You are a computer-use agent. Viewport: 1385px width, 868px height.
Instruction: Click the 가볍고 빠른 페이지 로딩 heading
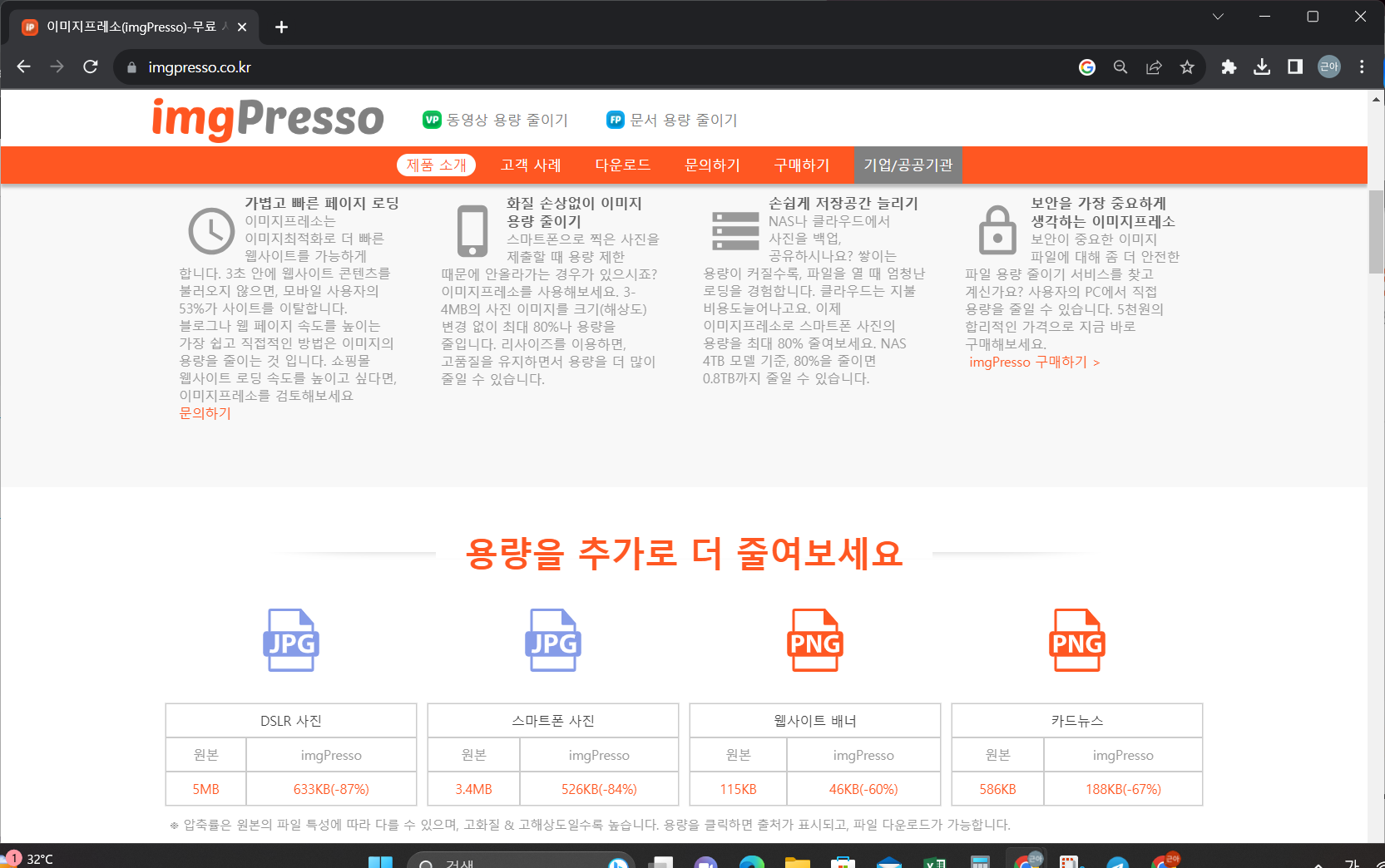point(322,203)
